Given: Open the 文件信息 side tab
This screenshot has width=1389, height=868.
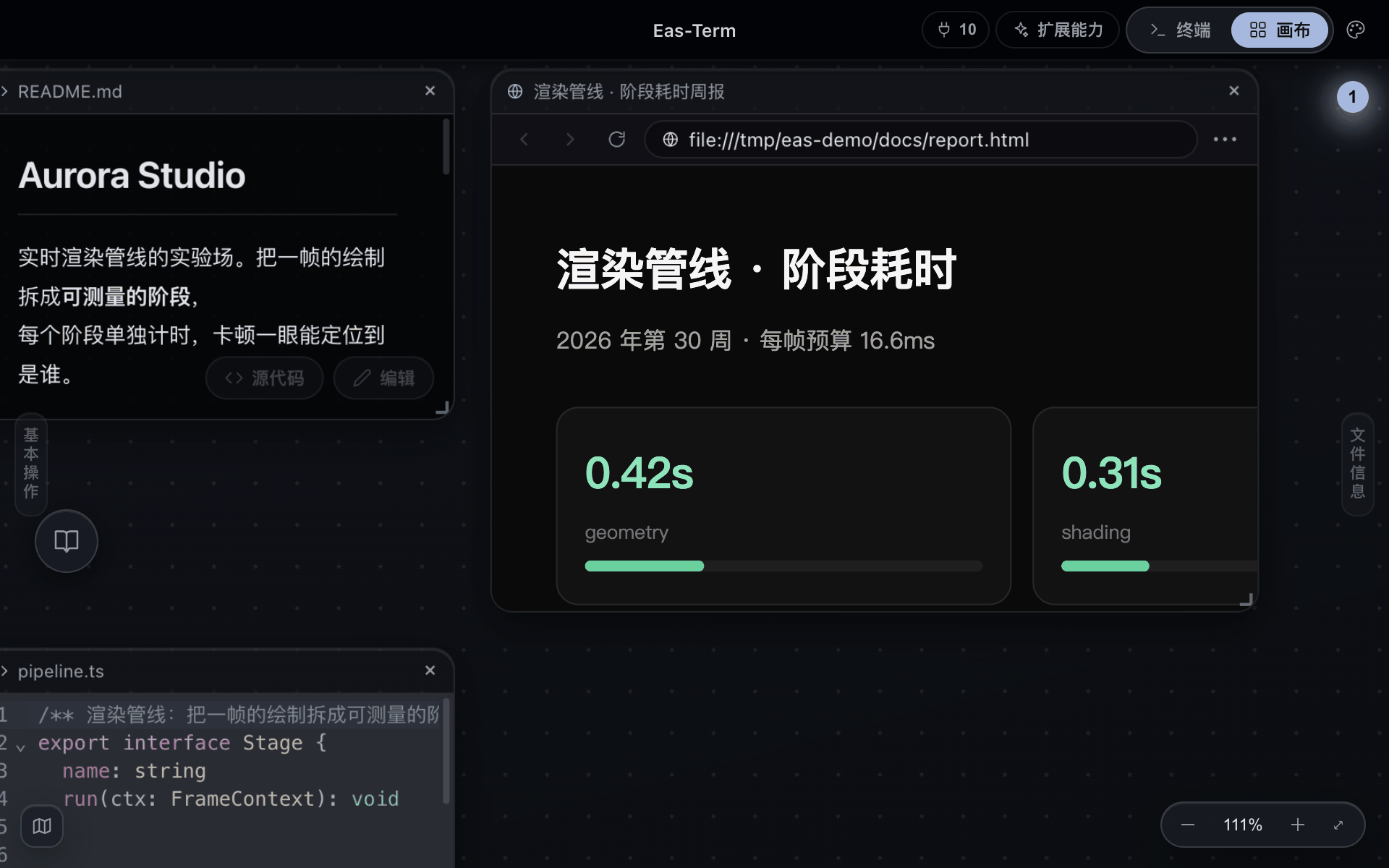Looking at the screenshot, I should pyautogui.click(x=1358, y=464).
